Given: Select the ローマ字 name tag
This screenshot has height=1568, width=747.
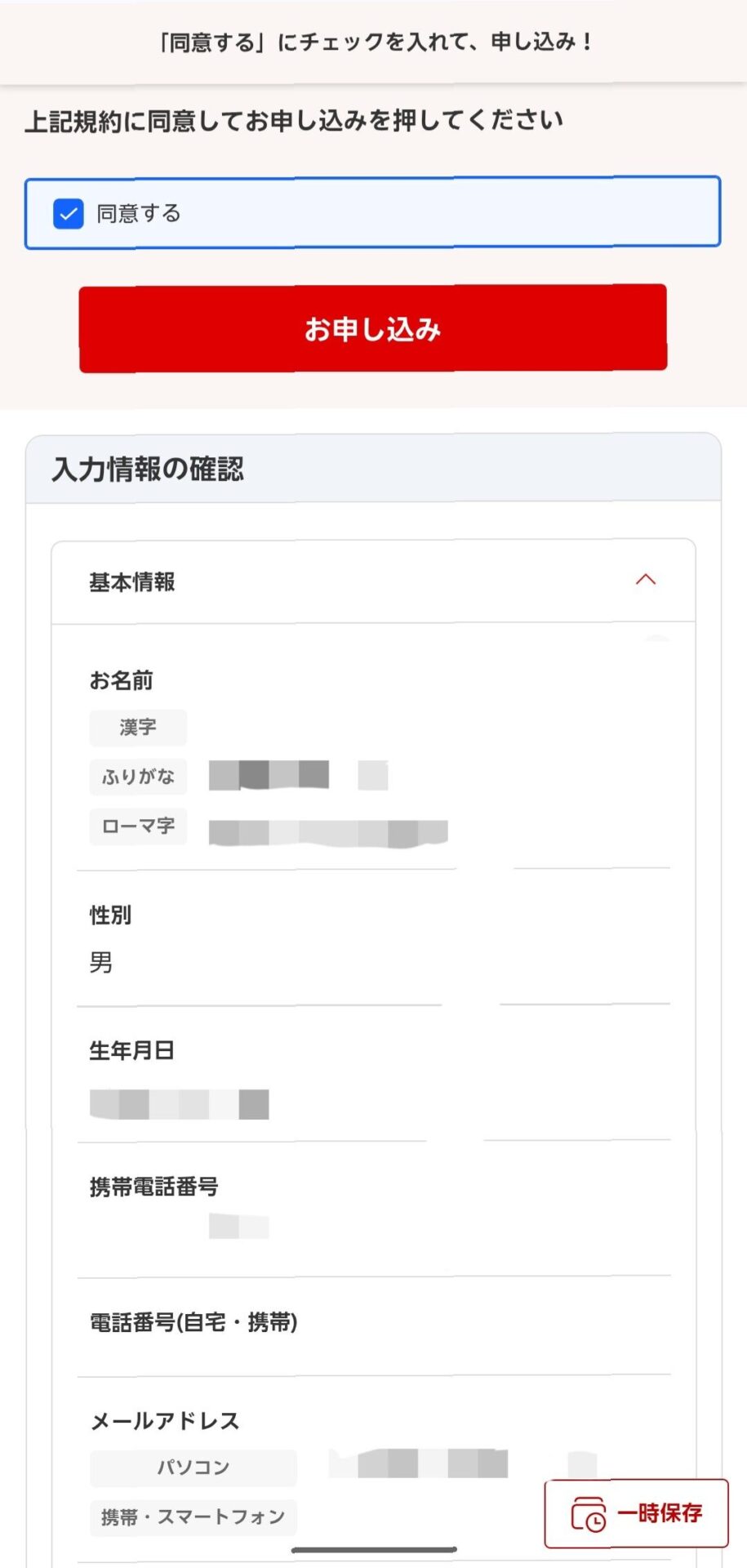Looking at the screenshot, I should [x=138, y=826].
